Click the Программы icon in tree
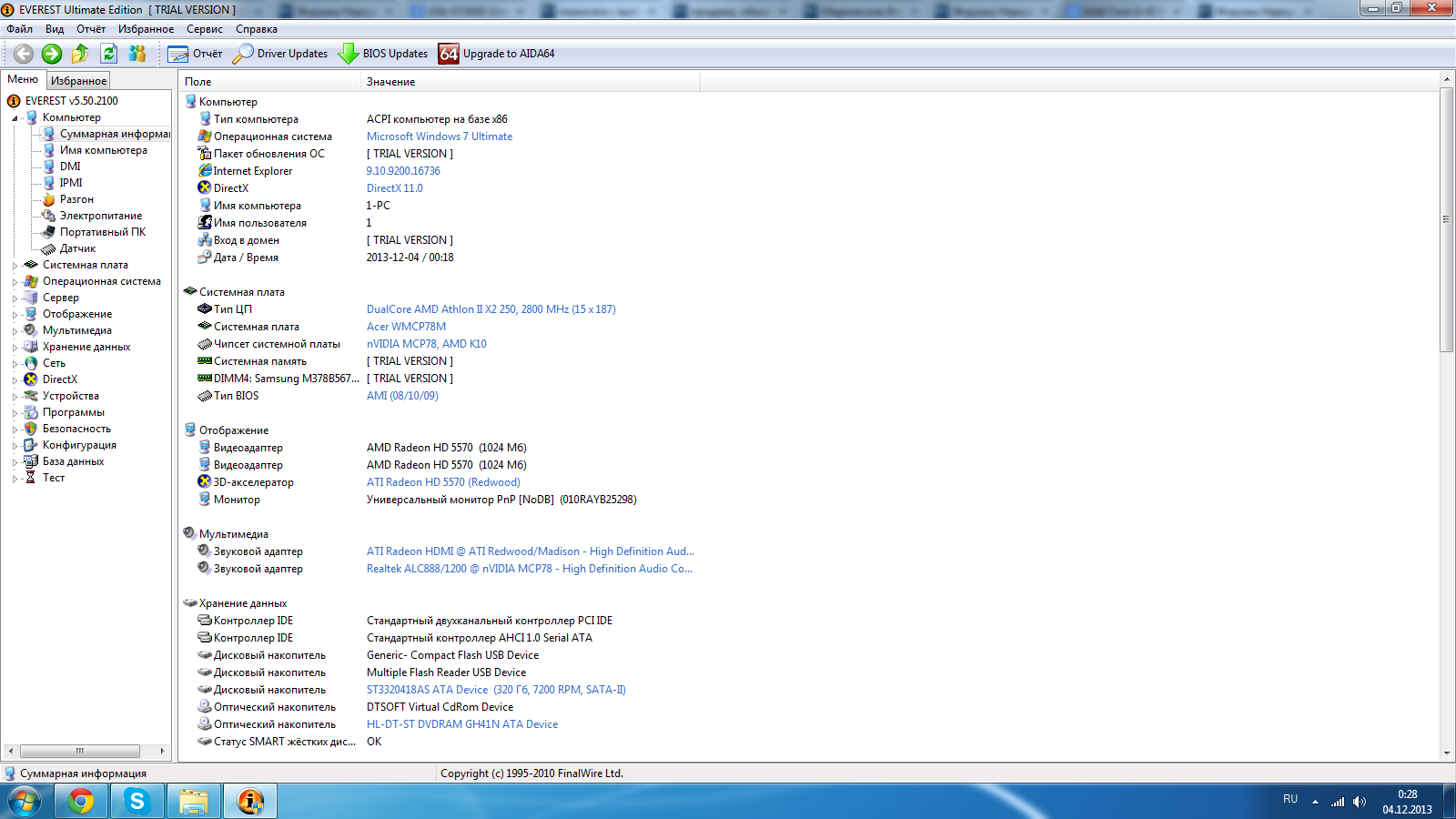The width and height of the screenshot is (1456, 819). pyautogui.click(x=31, y=412)
